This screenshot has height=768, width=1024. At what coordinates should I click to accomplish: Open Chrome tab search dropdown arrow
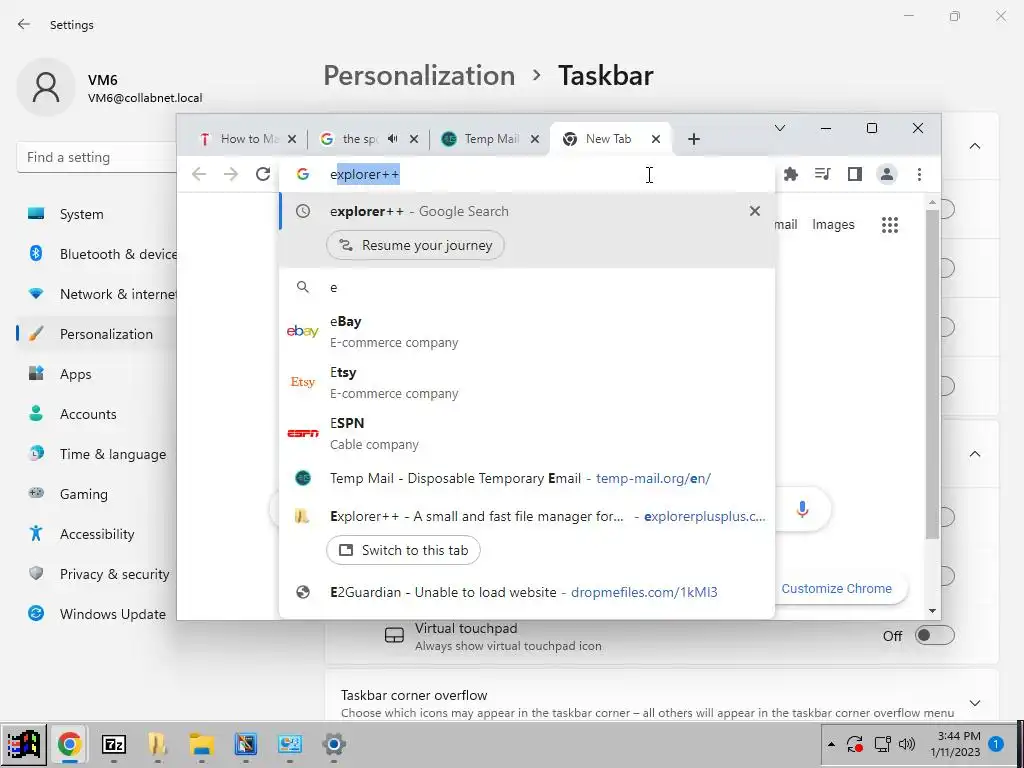780,128
